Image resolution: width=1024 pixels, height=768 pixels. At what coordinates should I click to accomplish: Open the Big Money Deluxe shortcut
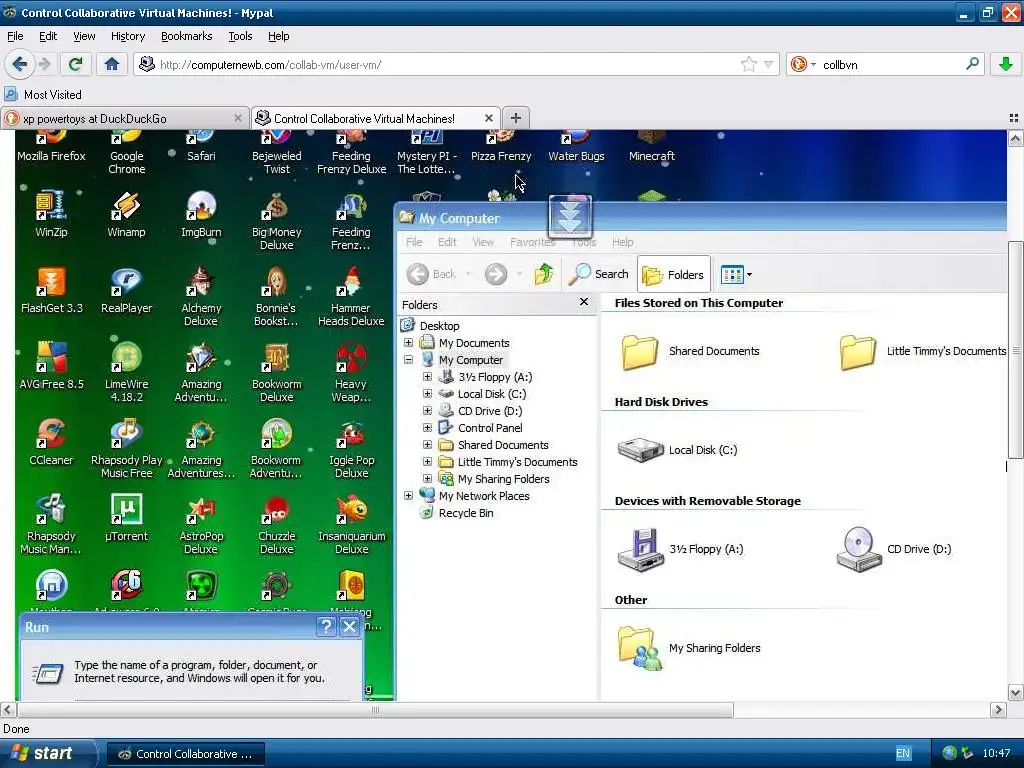(x=276, y=221)
